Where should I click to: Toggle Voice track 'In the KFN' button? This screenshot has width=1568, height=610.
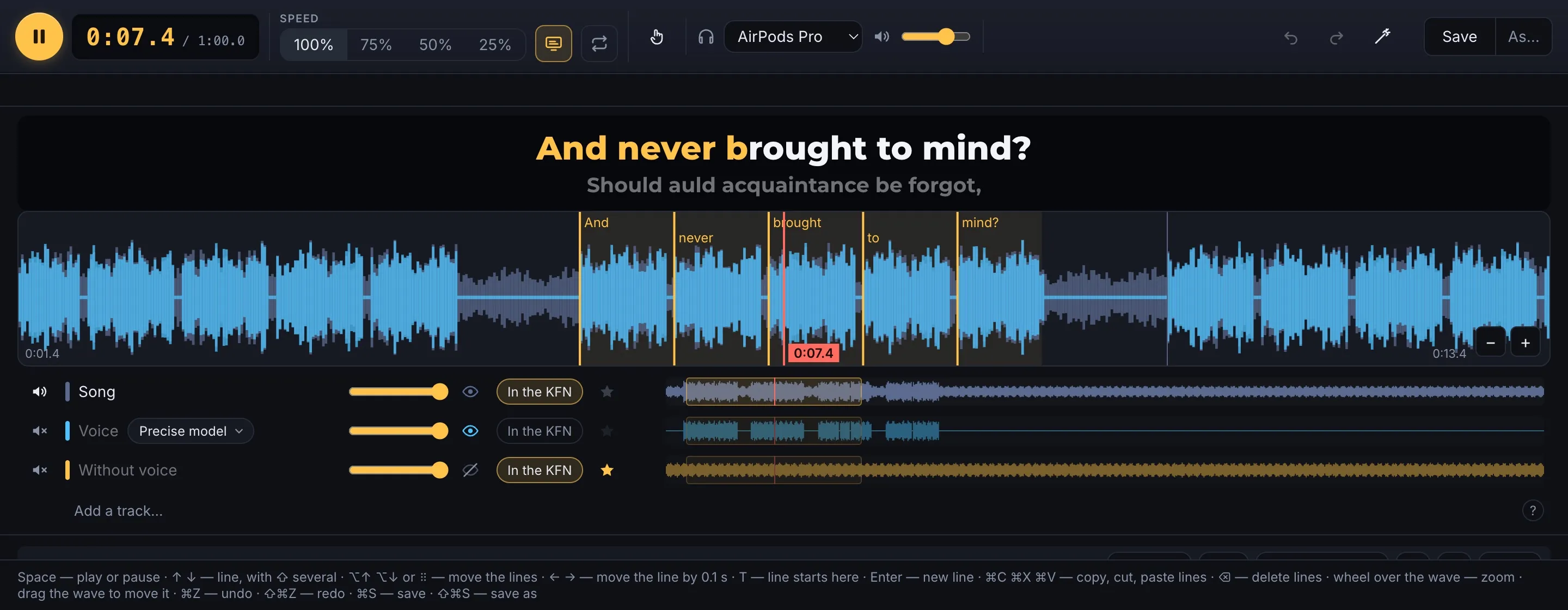pos(540,431)
